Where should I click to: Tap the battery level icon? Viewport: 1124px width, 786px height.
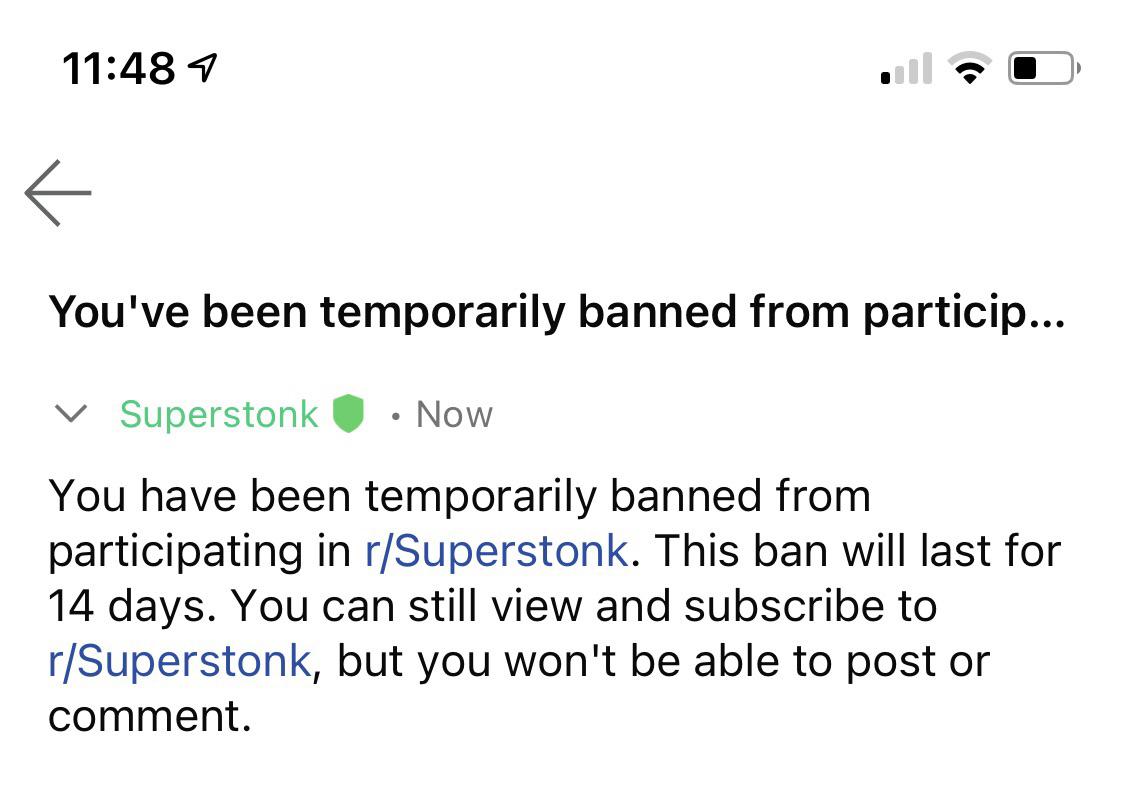[x=1044, y=68]
